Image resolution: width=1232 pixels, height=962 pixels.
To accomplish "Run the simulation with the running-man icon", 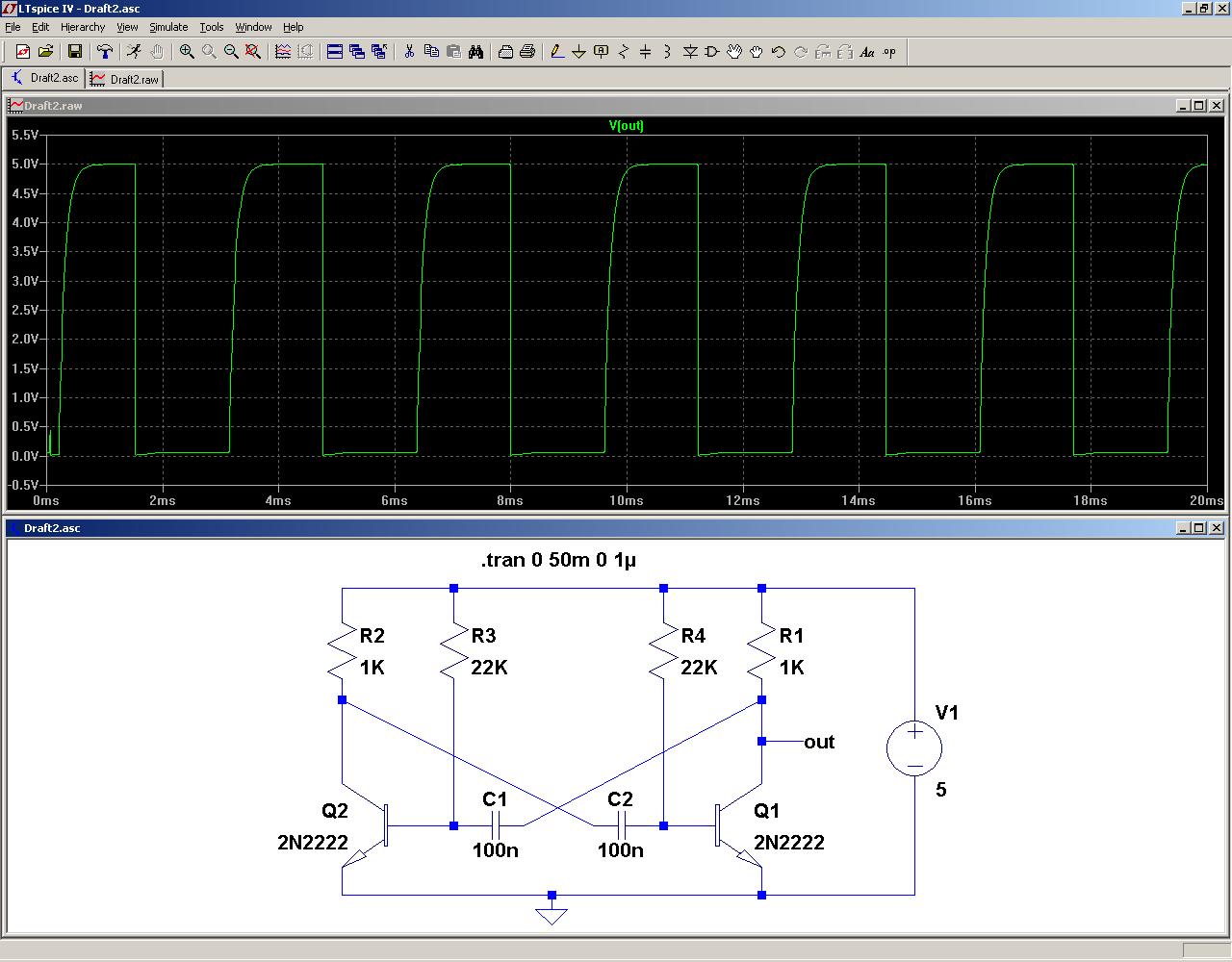I will coord(135,52).
